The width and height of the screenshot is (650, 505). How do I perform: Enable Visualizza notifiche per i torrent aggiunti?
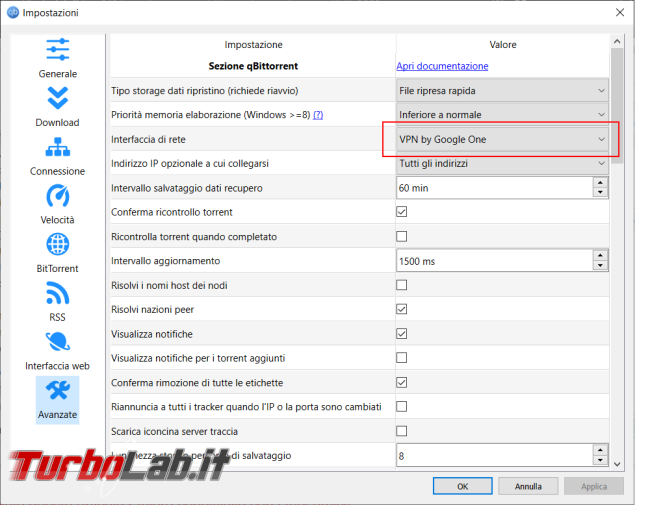[x=401, y=357]
